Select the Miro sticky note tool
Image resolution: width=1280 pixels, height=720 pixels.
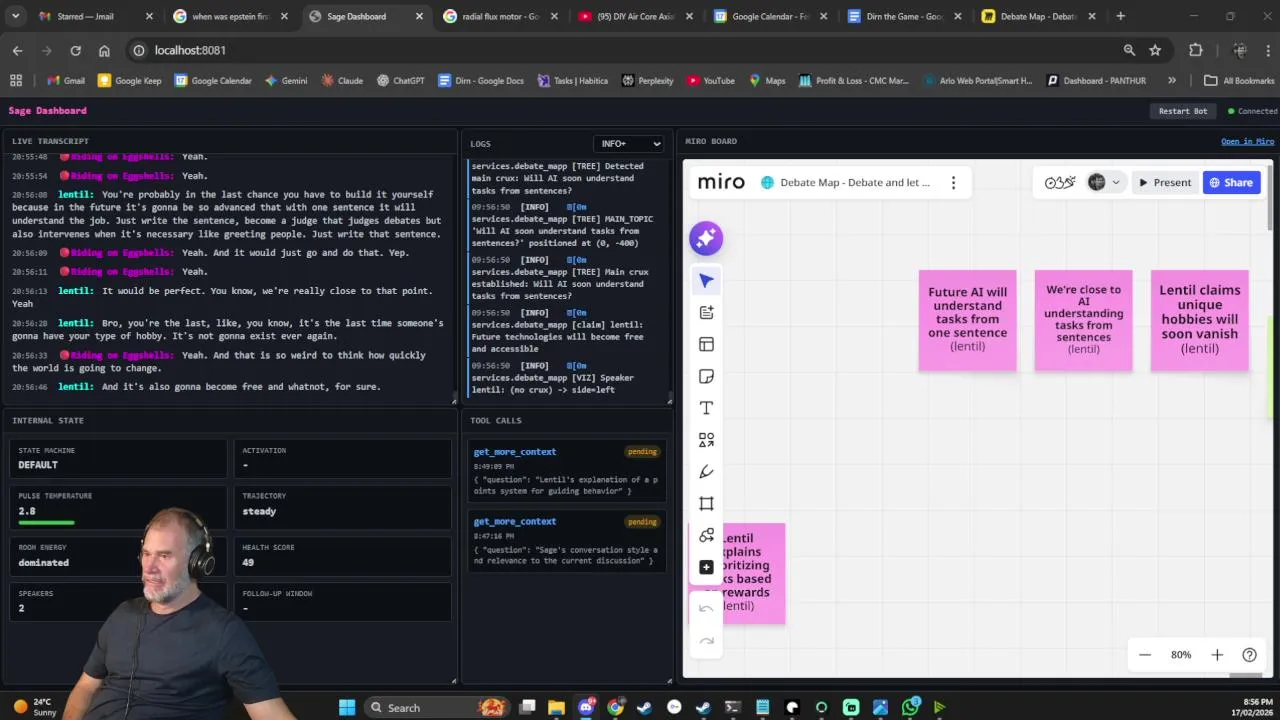click(706, 376)
